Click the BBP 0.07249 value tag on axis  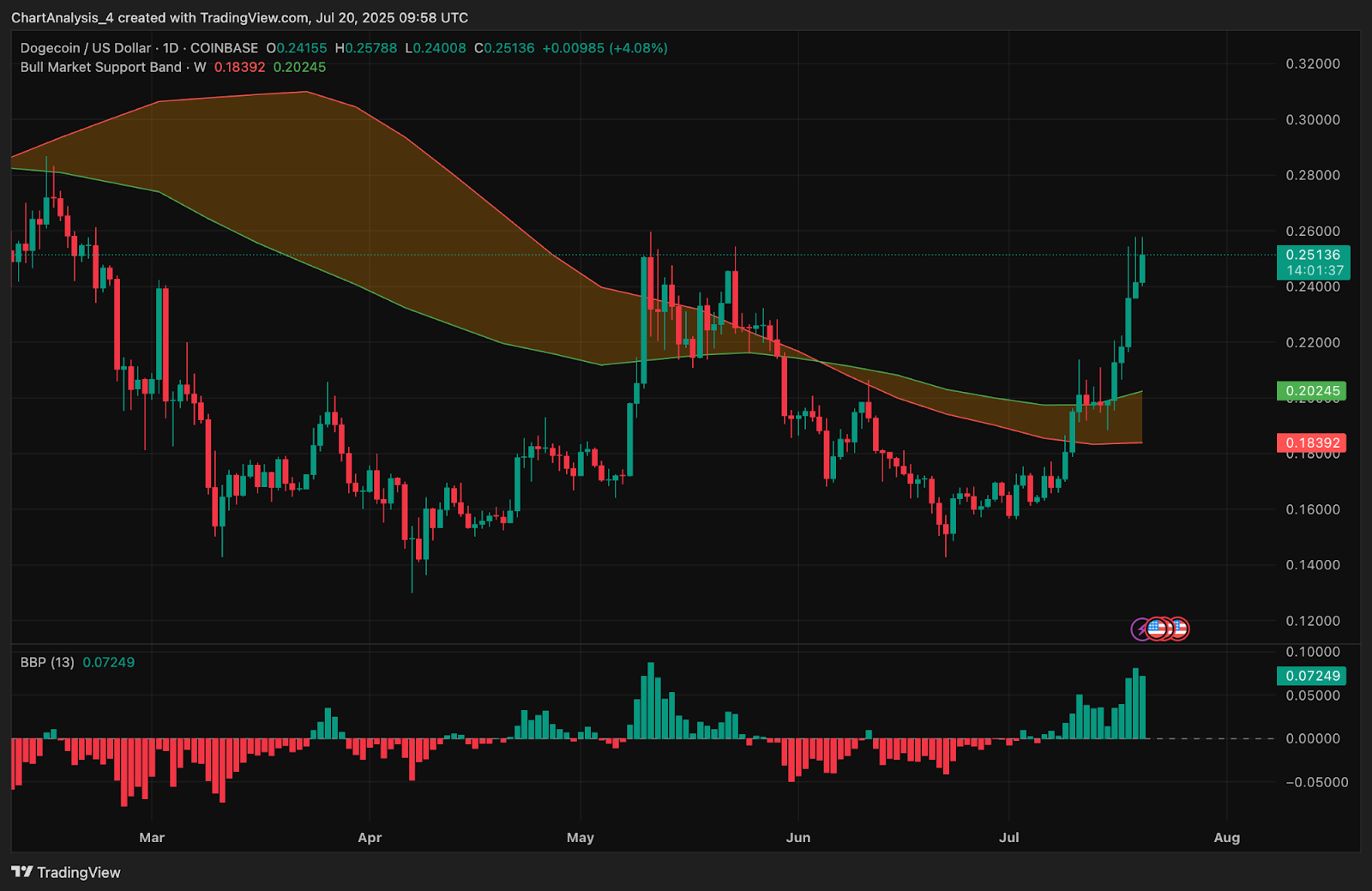tap(1312, 676)
